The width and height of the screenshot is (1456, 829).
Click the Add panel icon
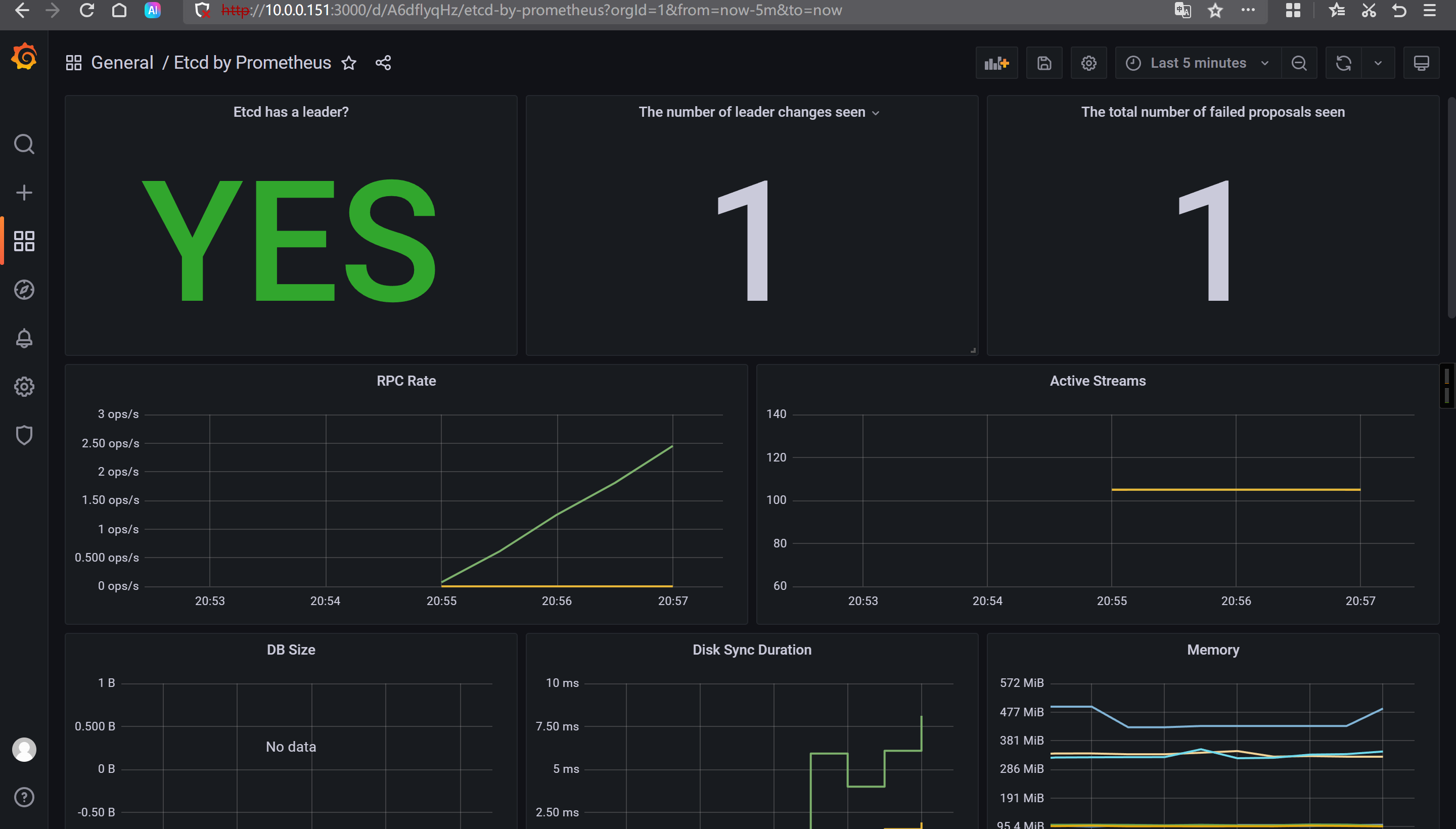[x=996, y=63]
